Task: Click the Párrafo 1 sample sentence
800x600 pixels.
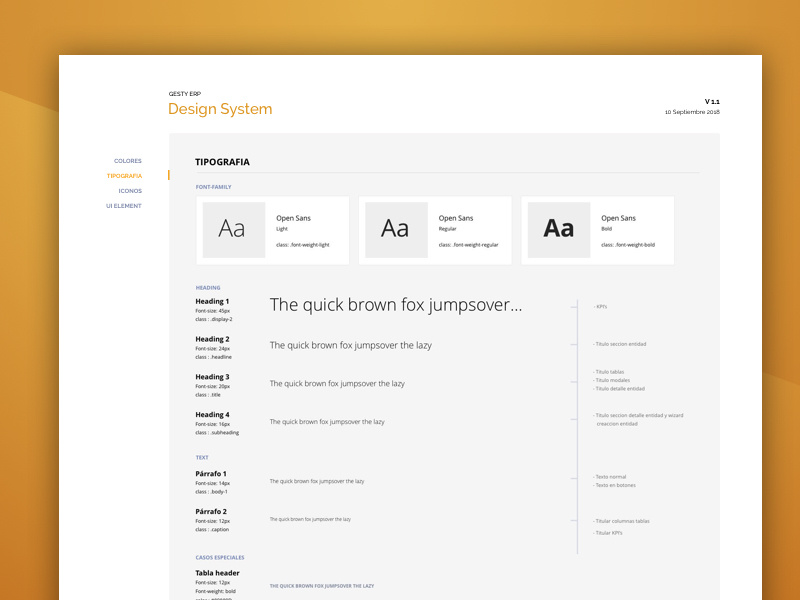Action: click(317, 481)
